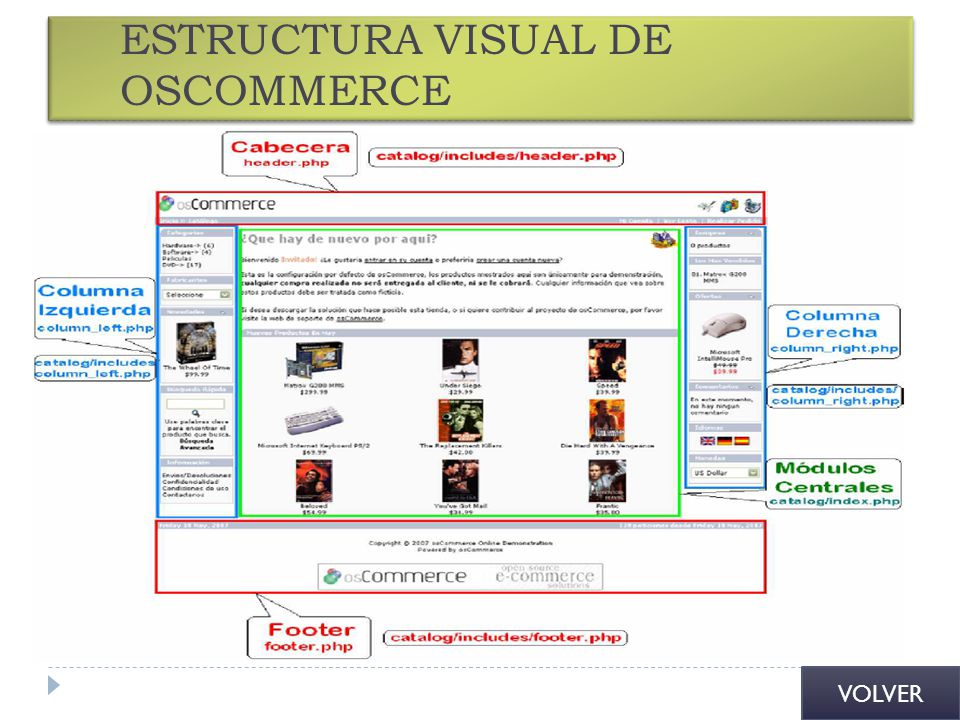
Task: Click into the quick search input field
Action: click(195, 403)
